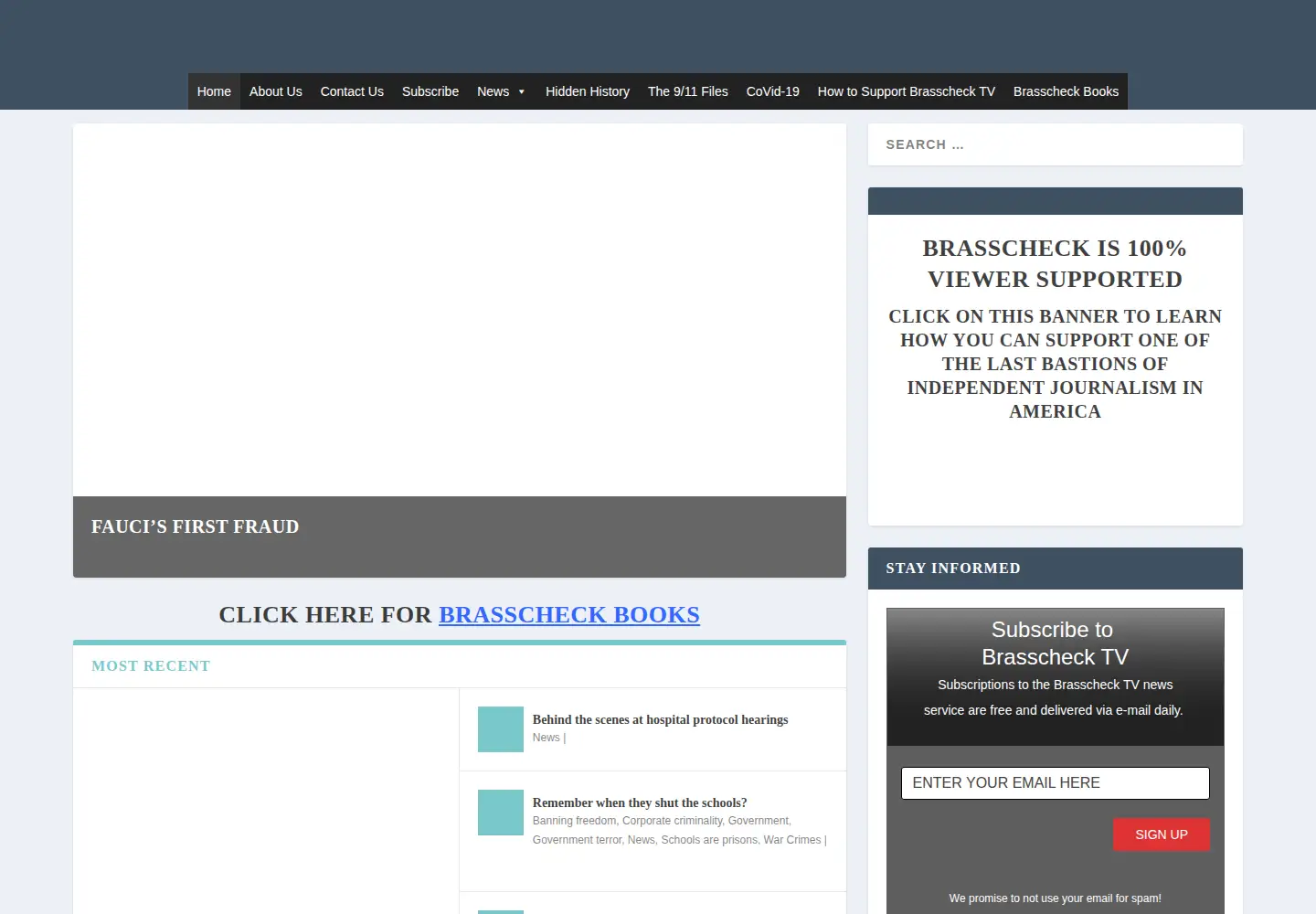Viewport: 1316px width, 914px height.
Task: Go to the Home menu item
Action: click(214, 91)
